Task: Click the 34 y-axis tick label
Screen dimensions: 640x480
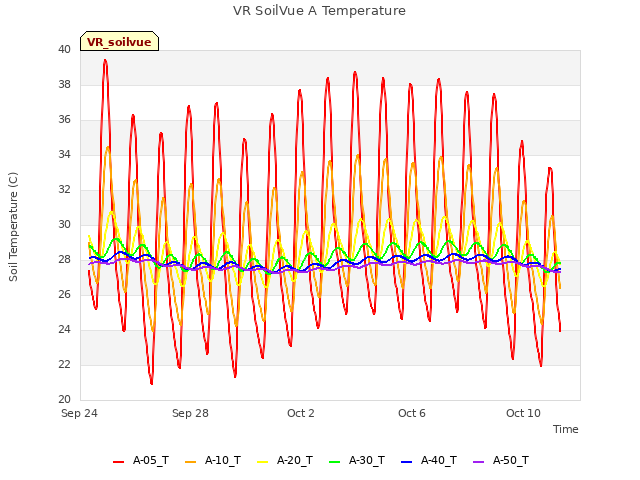Action: click(x=64, y=154)
